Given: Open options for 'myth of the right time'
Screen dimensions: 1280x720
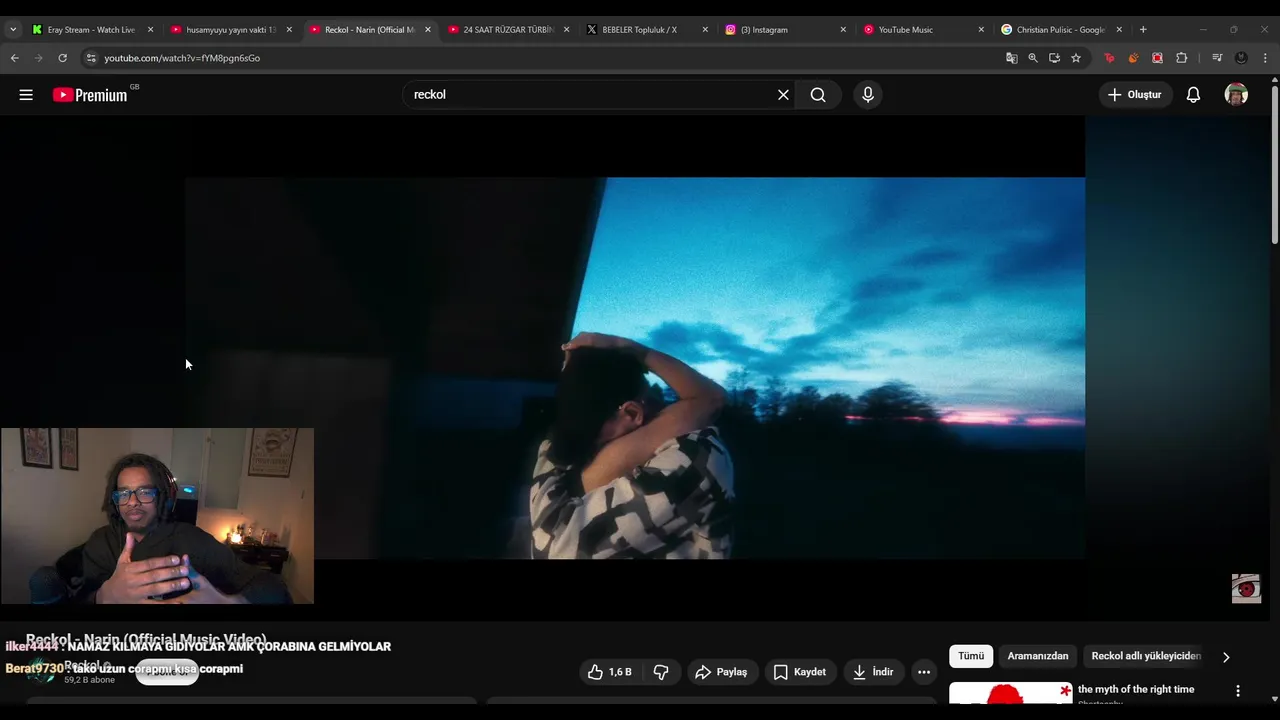Looking at the screenshot, I should 1238,691.
